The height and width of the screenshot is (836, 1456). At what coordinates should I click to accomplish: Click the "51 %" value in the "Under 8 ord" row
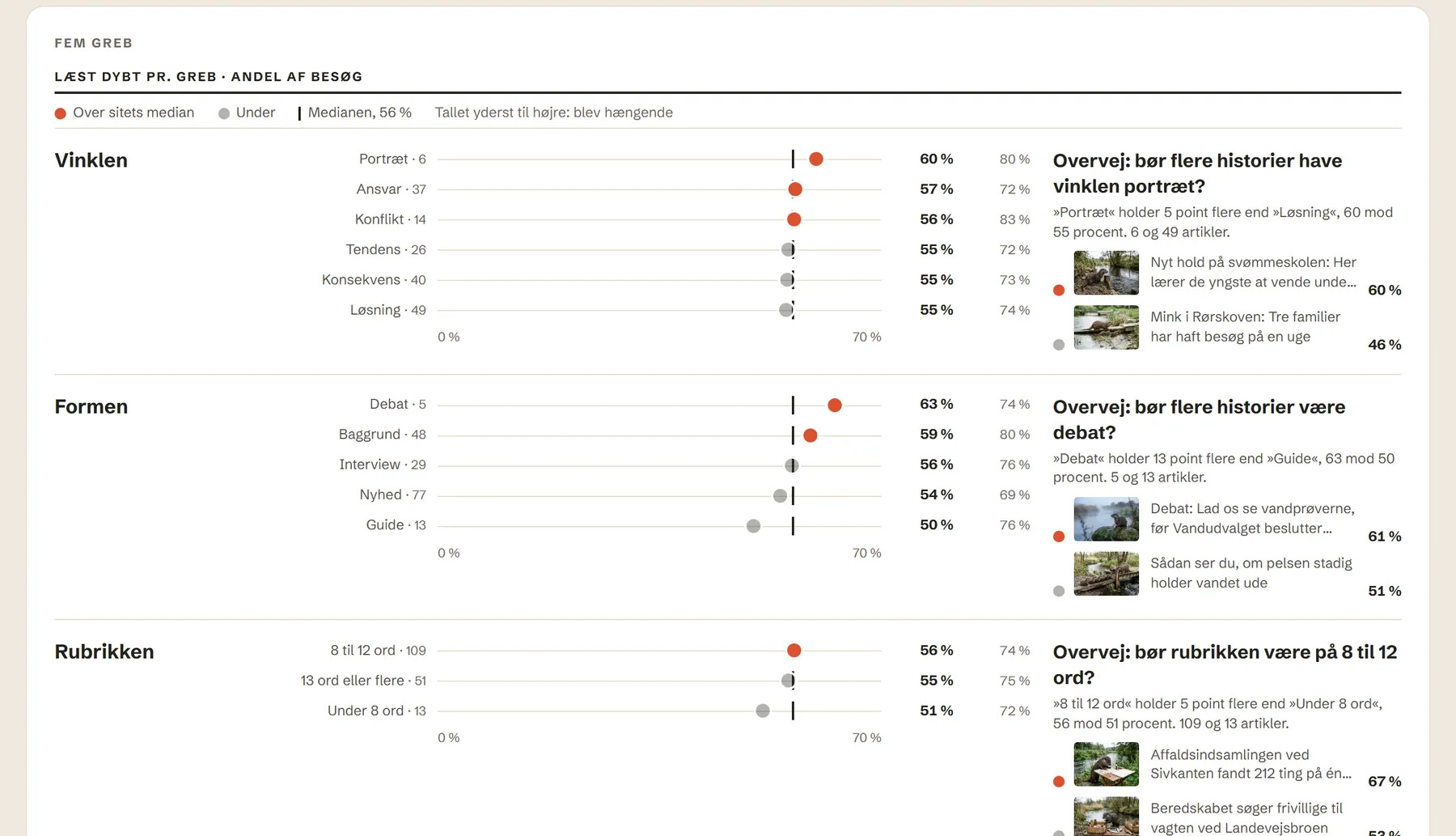tap(937, 711)
